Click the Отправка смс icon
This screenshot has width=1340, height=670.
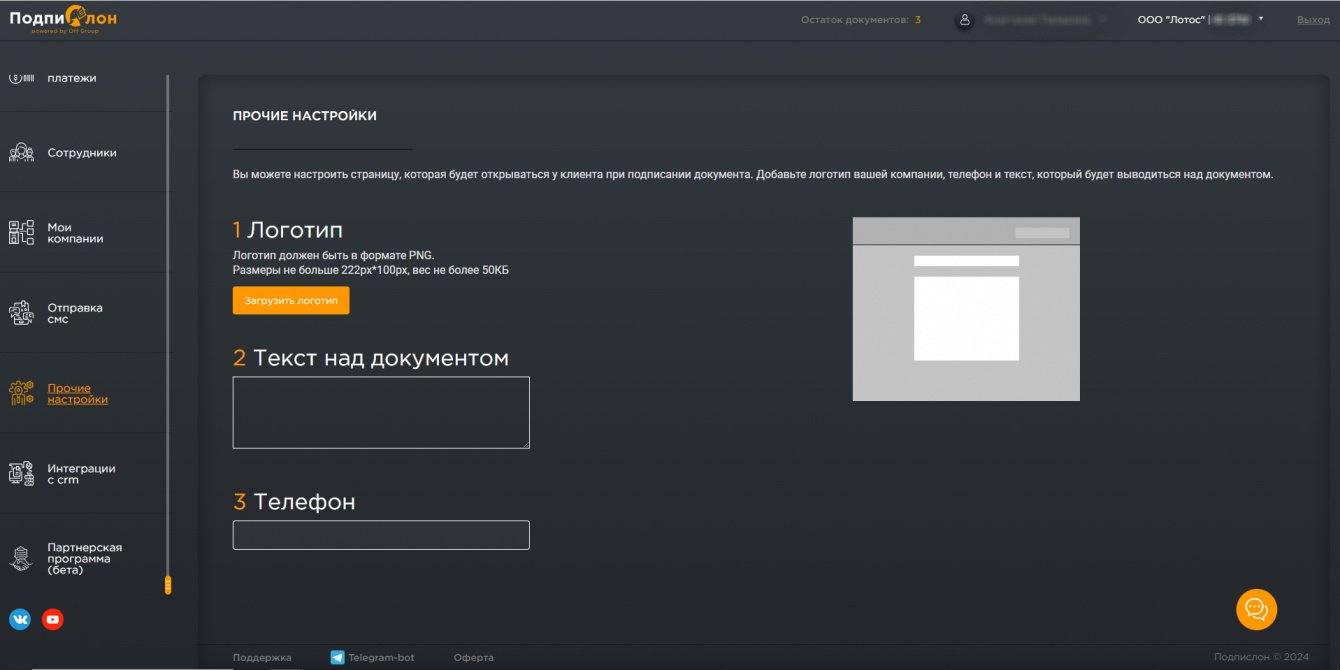click(21, 313)
